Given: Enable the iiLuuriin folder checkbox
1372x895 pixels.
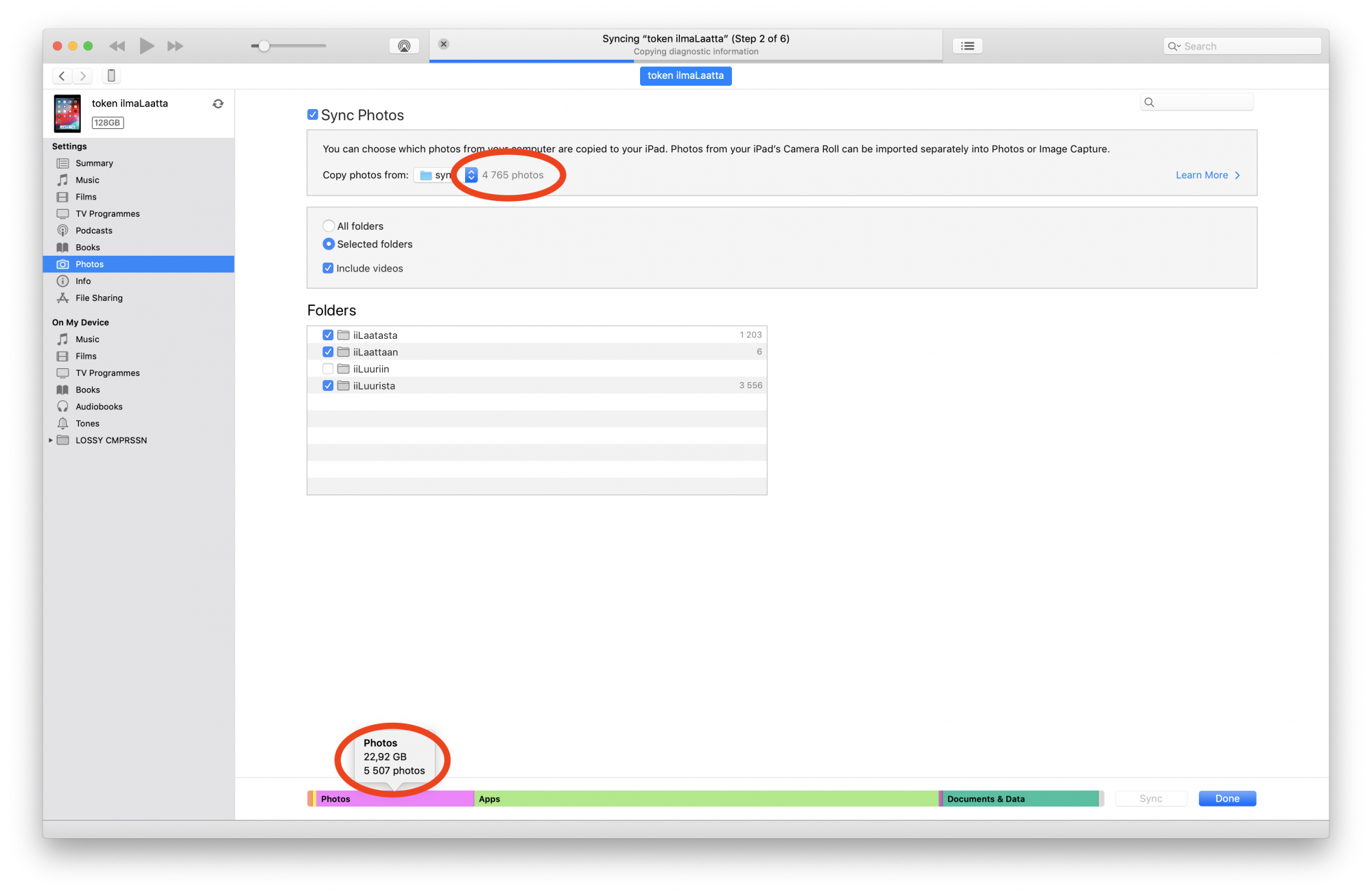Looking at the screenshot, I should pos(328,369).
